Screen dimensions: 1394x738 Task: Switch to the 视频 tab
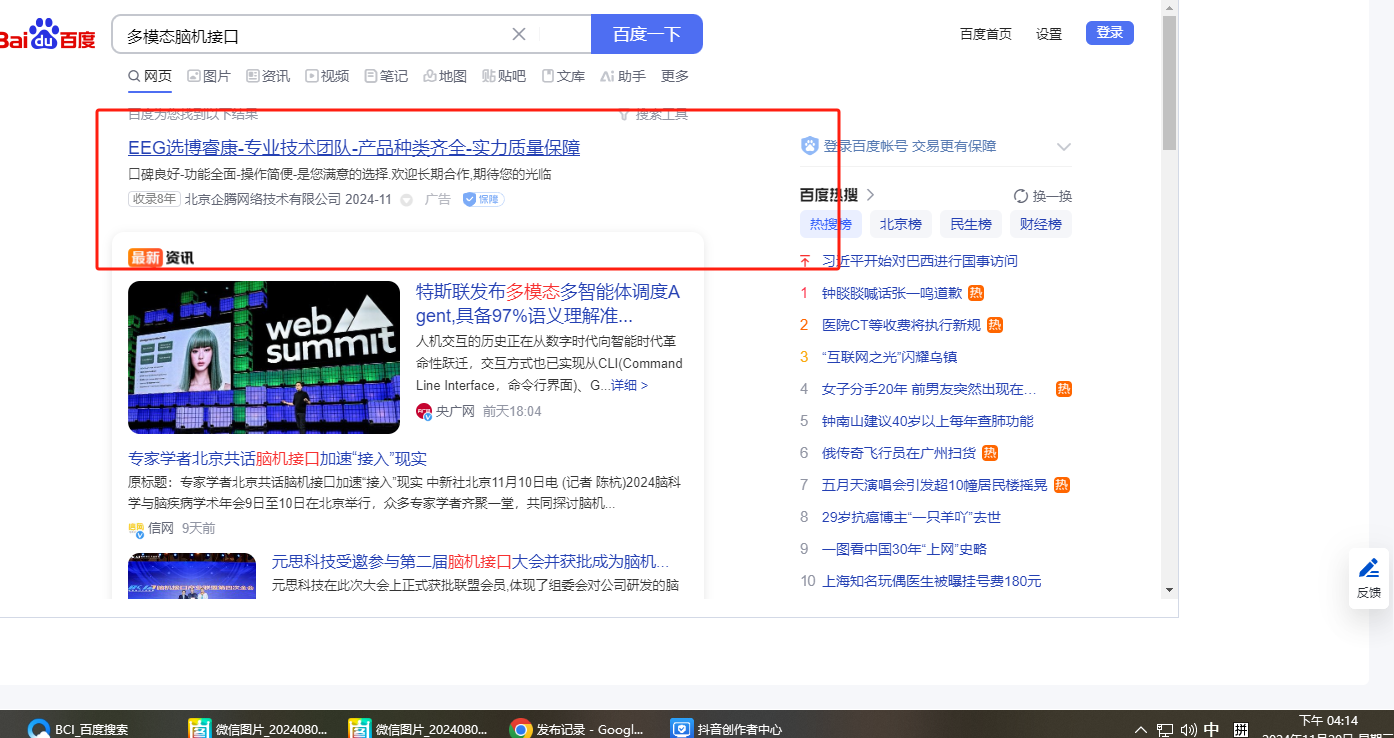click(327, 76)
